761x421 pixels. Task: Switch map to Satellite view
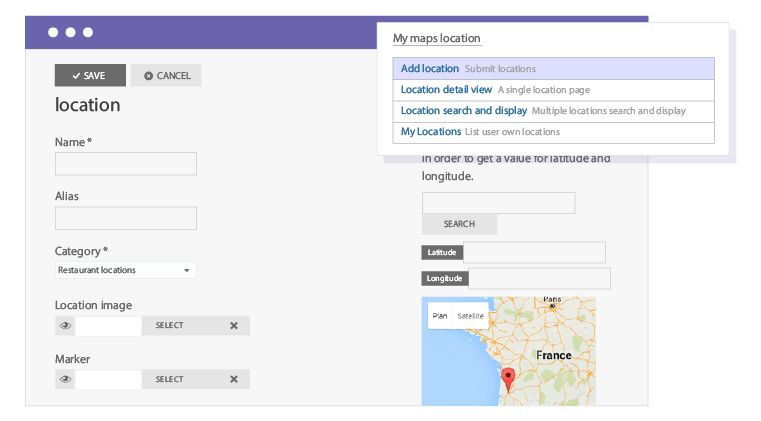470,316
